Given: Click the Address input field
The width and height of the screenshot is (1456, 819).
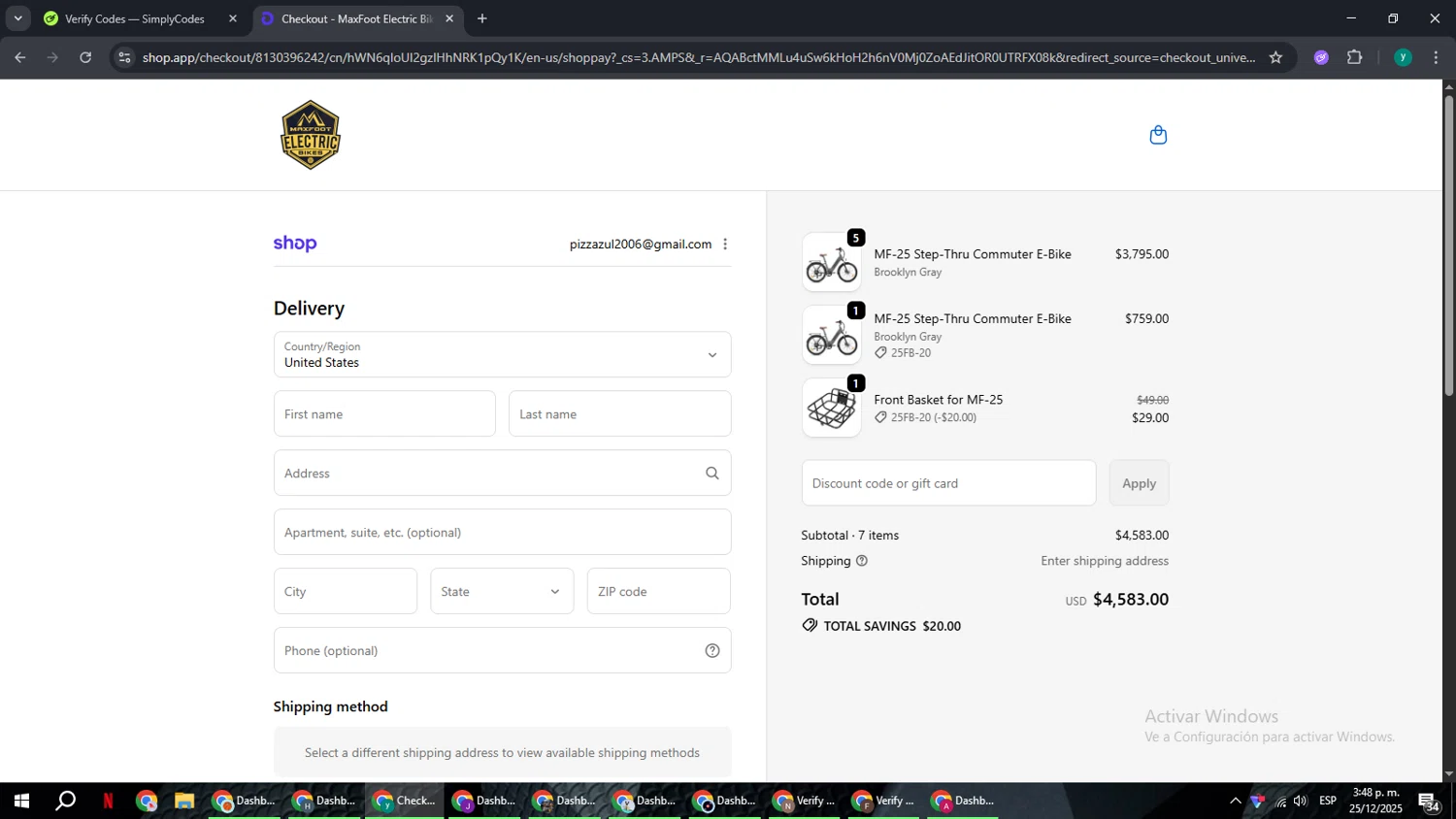Looking at the screenshot, I should (x=502, y=474).
